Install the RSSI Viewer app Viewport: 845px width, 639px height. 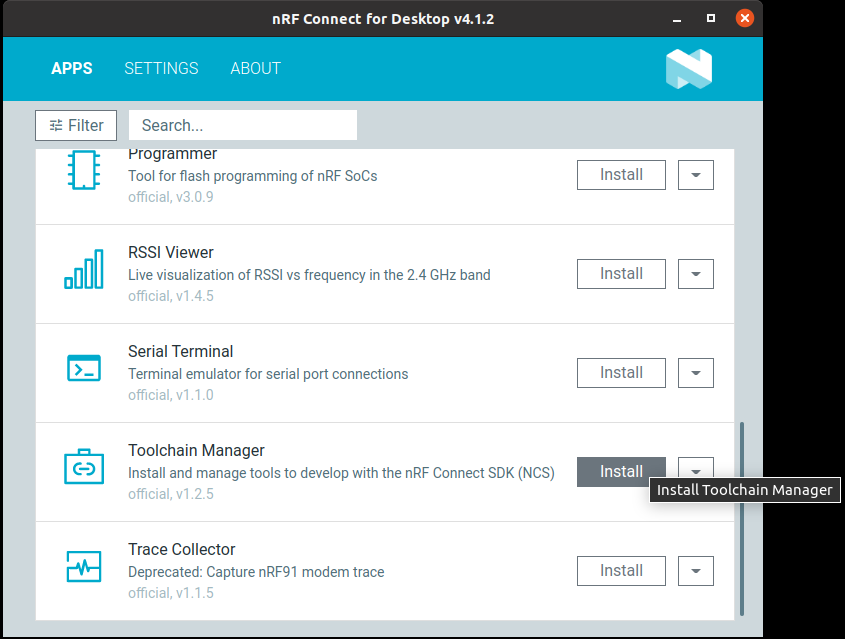click(621, 274)
